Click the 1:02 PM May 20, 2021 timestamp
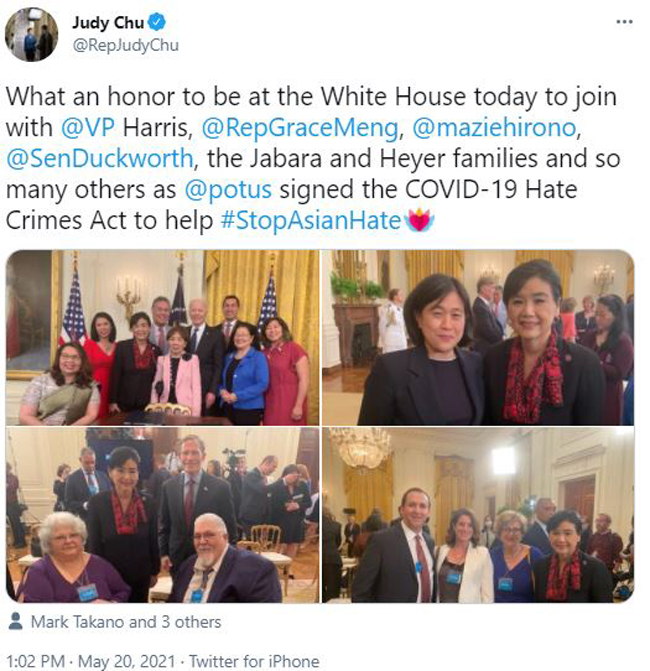650x671 pixels. [x=91, y=661]
